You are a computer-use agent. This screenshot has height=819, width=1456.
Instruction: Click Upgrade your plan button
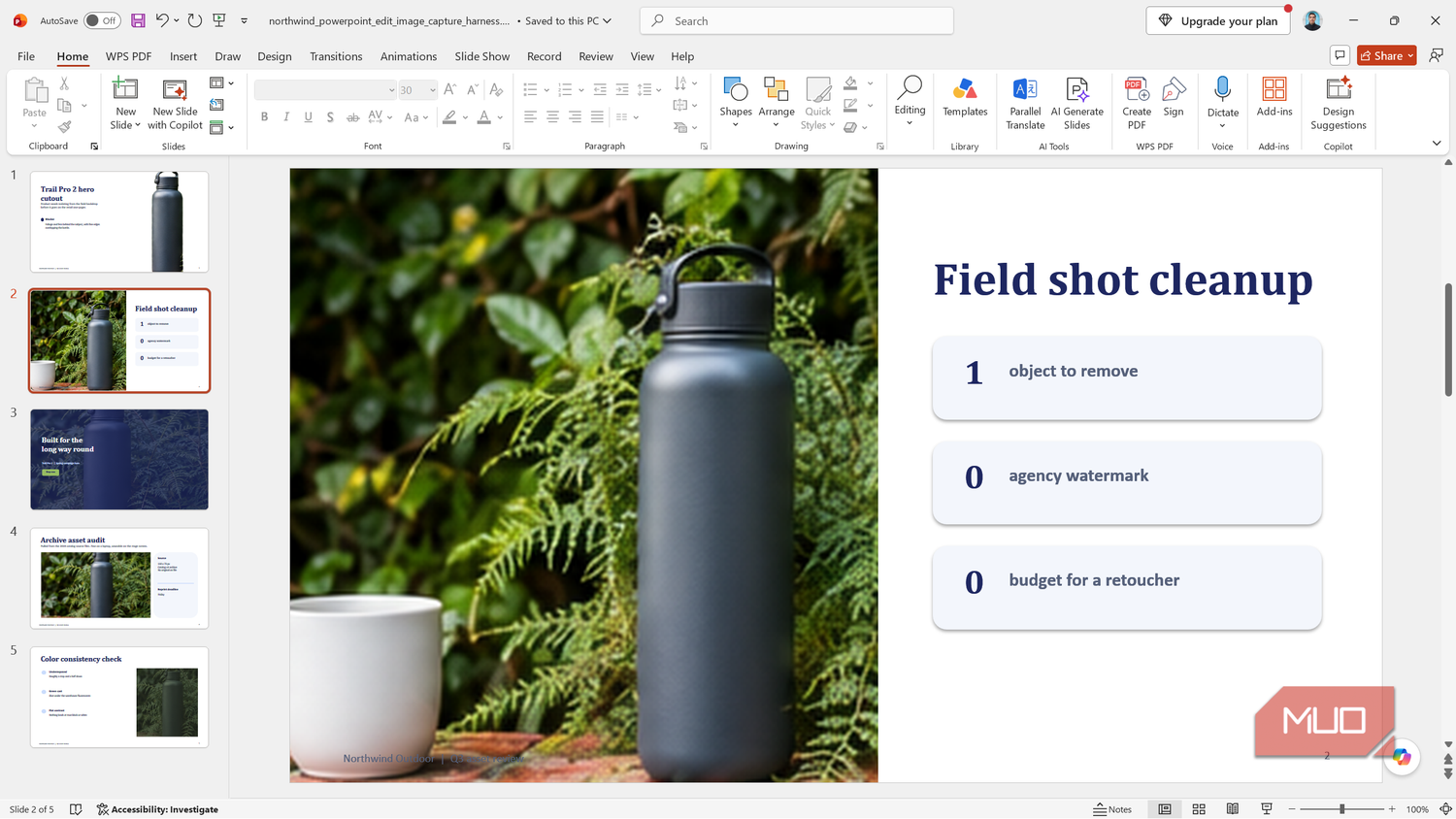click(x=1218, y=20)
